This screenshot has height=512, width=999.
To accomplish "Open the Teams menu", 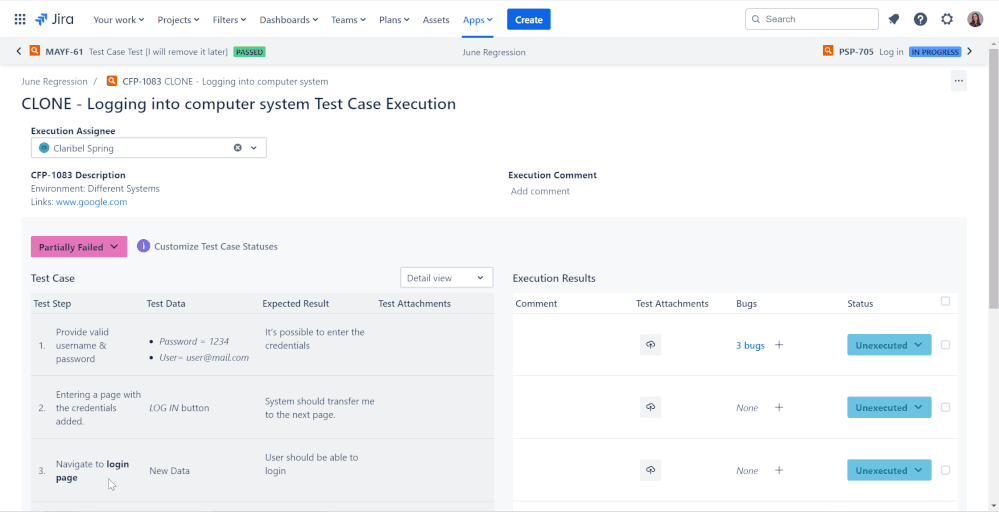I will [x=349, y=20].
